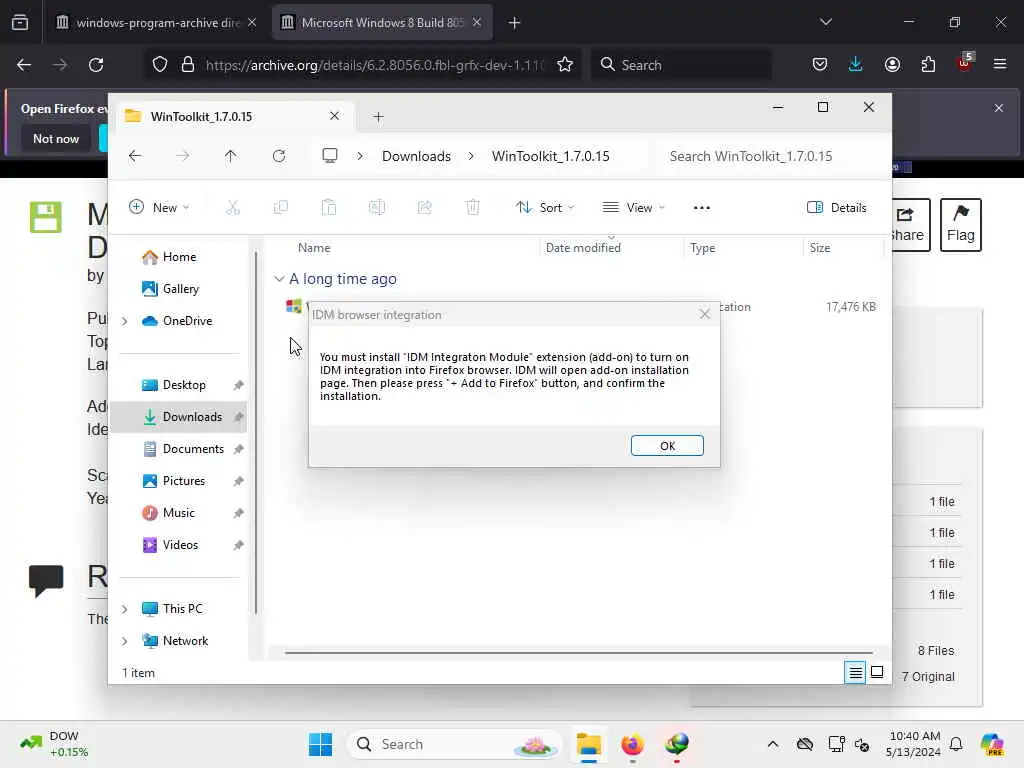Click Downloads in the Explorer breadcrumb
This screenshot has width=1024, height=768.
tap(416, 156)
